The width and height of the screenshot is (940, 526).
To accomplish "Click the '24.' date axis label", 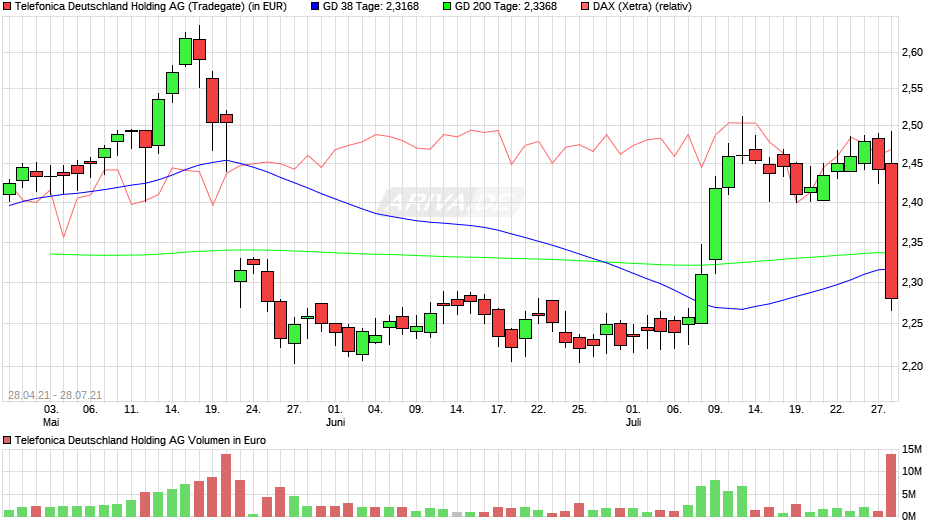I will pos(253,410).
